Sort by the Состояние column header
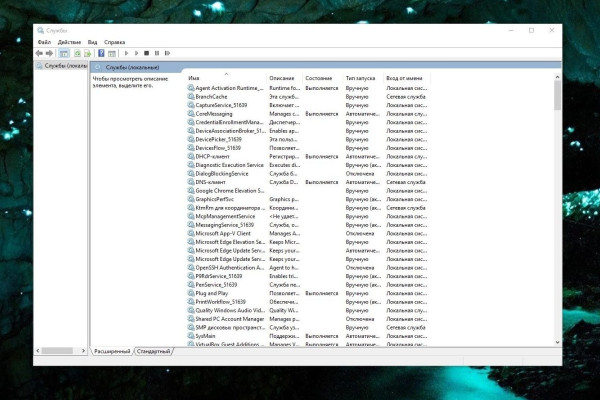Image resolution: width=600 pixels, height=400 pixels. coord(323,78)
